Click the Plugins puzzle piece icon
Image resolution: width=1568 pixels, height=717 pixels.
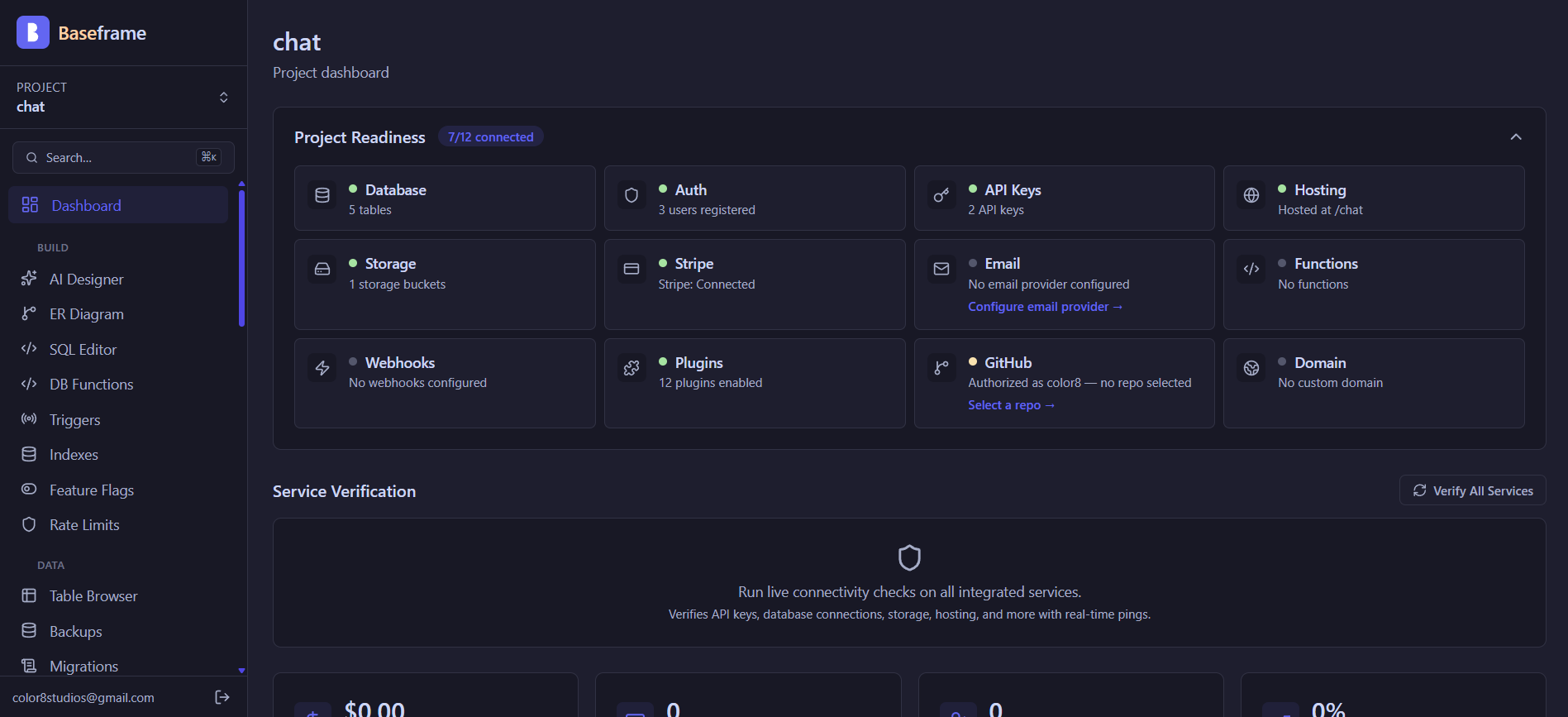pos(631,368)
